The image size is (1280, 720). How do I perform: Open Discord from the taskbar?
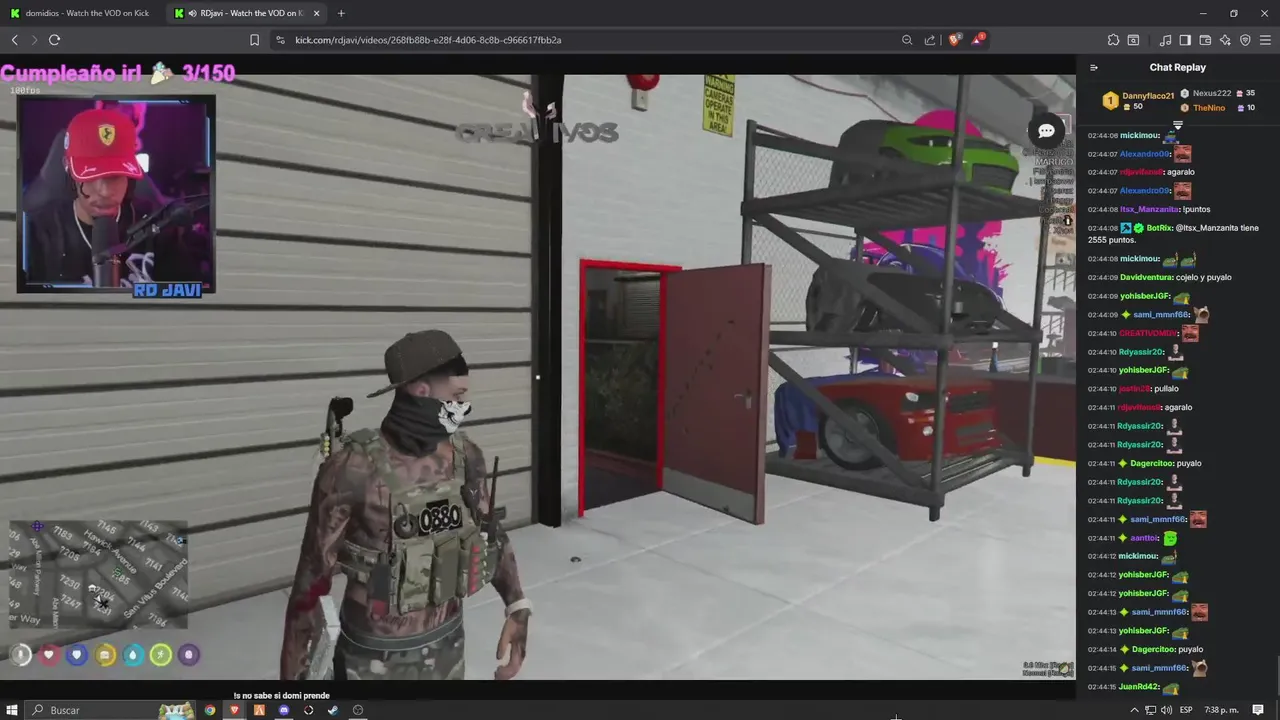coord(284,710)
